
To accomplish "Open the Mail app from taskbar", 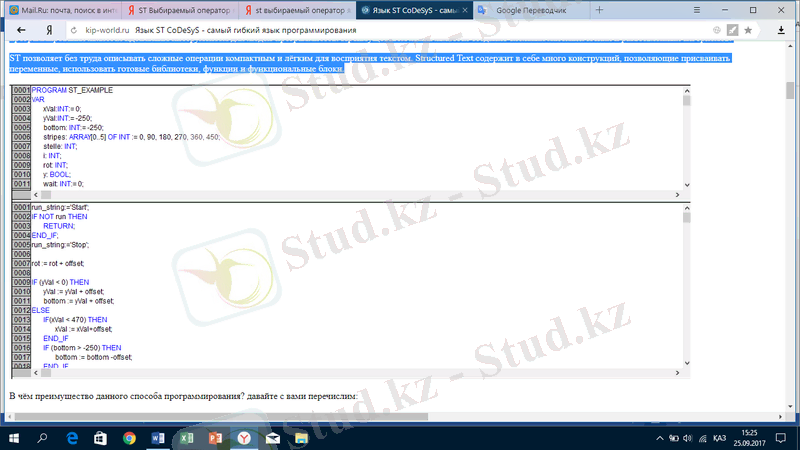I will (272, 438).
